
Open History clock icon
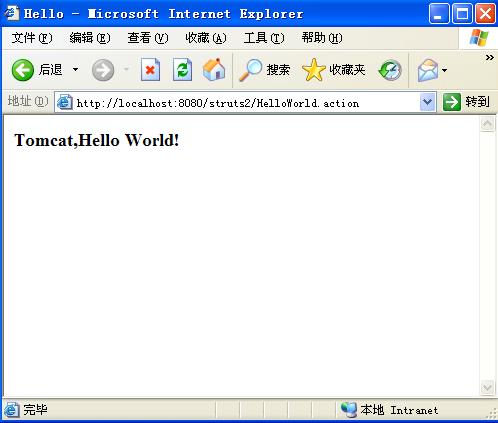(390, 70)
